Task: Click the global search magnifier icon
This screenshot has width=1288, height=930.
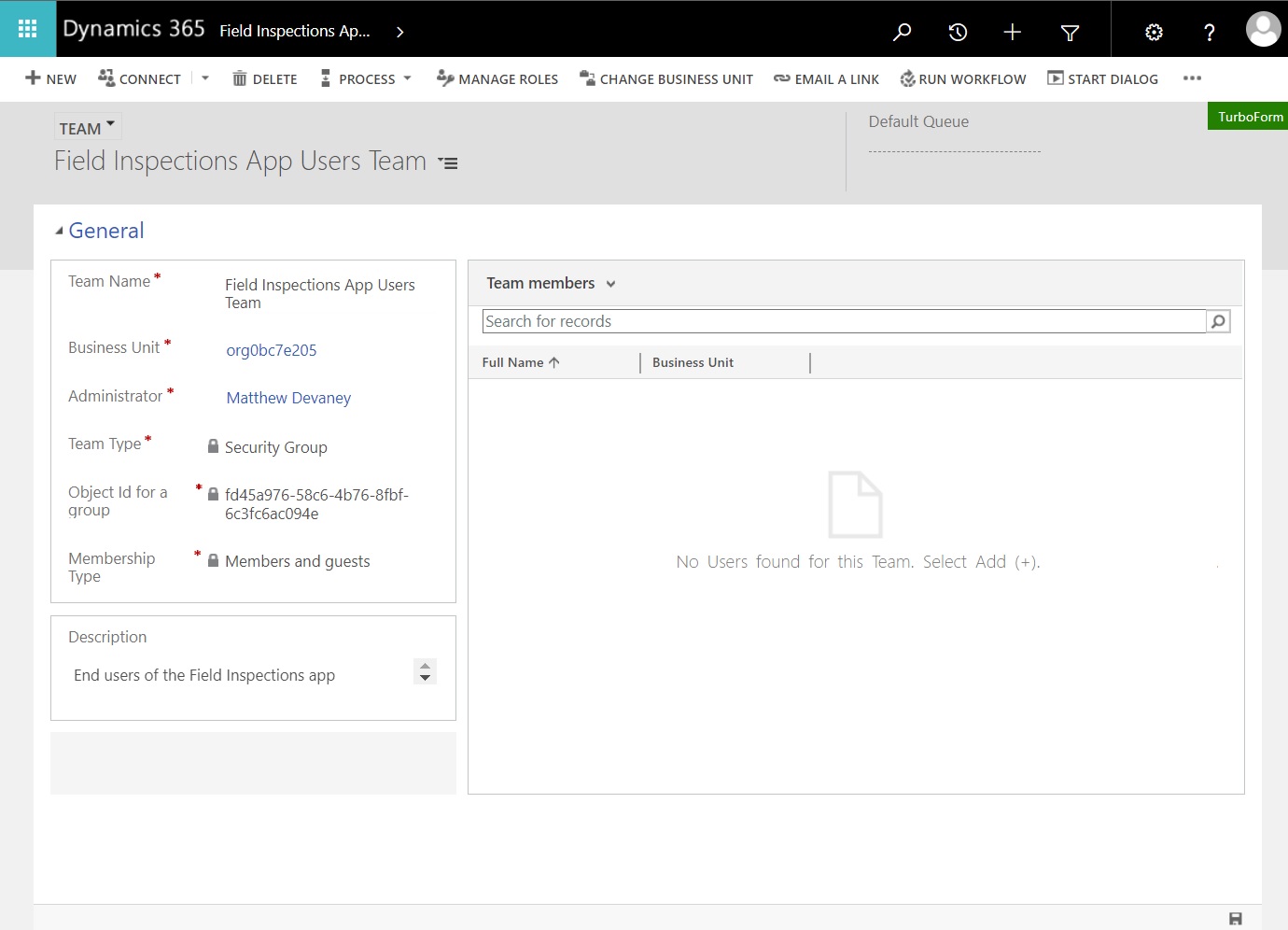Action: 901,31
